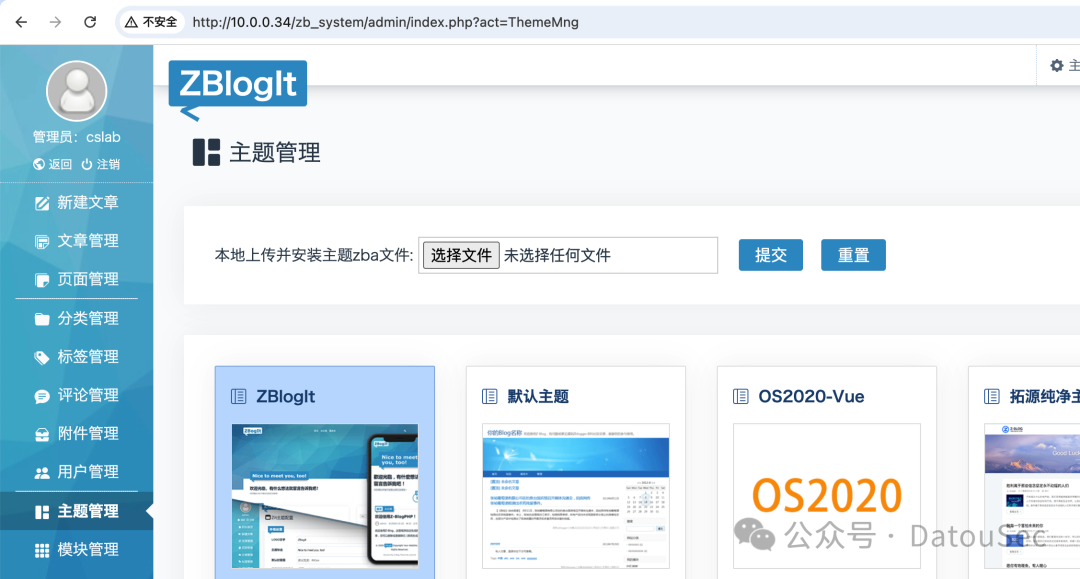
Task: Click the 提交 submit button
Action: [770, 255]
